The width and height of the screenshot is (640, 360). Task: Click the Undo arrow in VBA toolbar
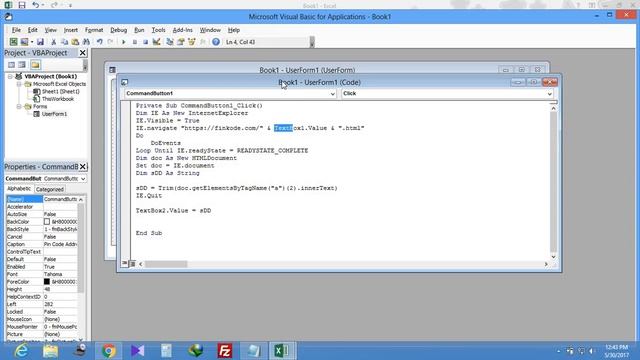point(99,42)
